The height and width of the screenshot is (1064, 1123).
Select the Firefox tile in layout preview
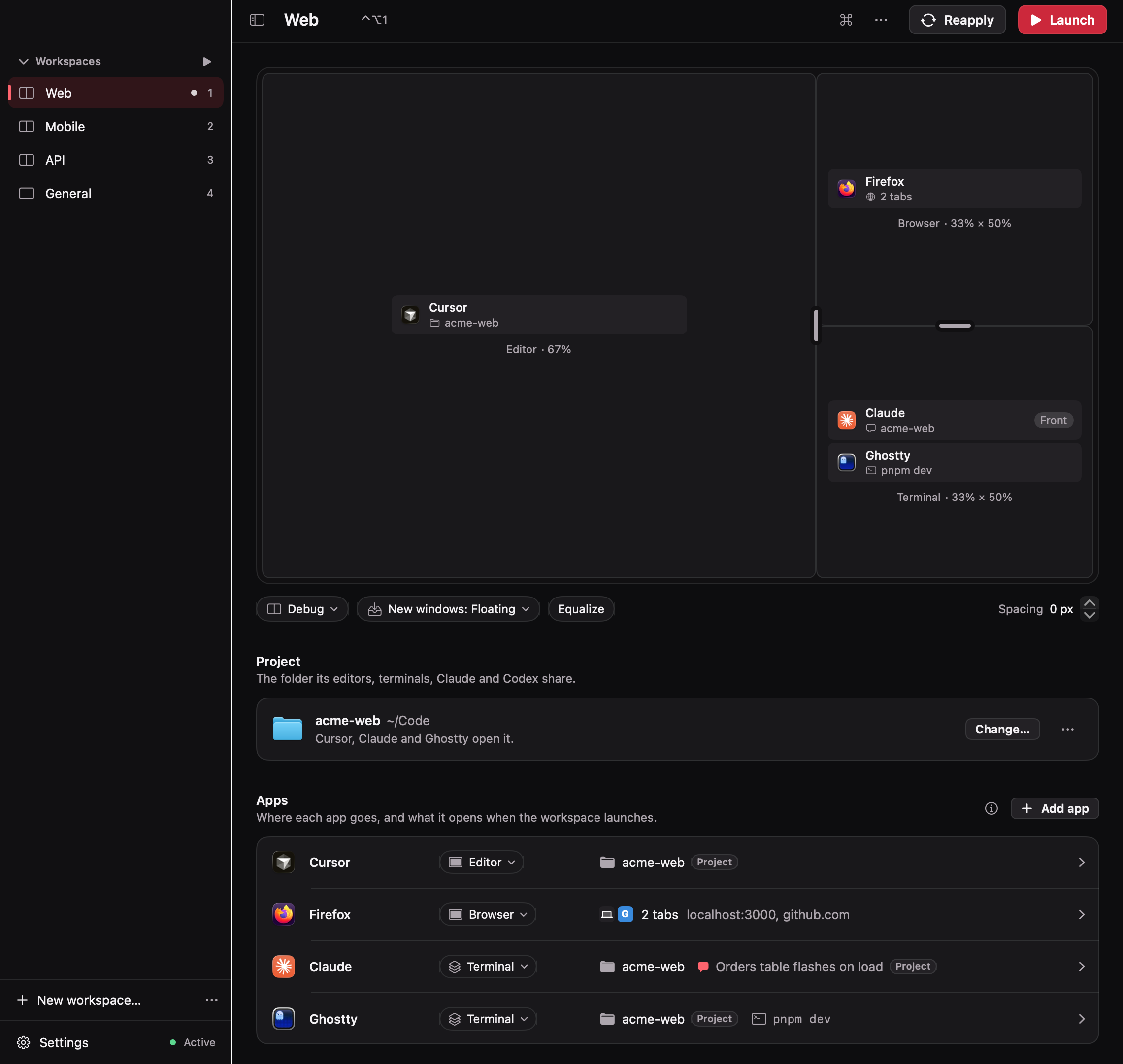(954, 189)
